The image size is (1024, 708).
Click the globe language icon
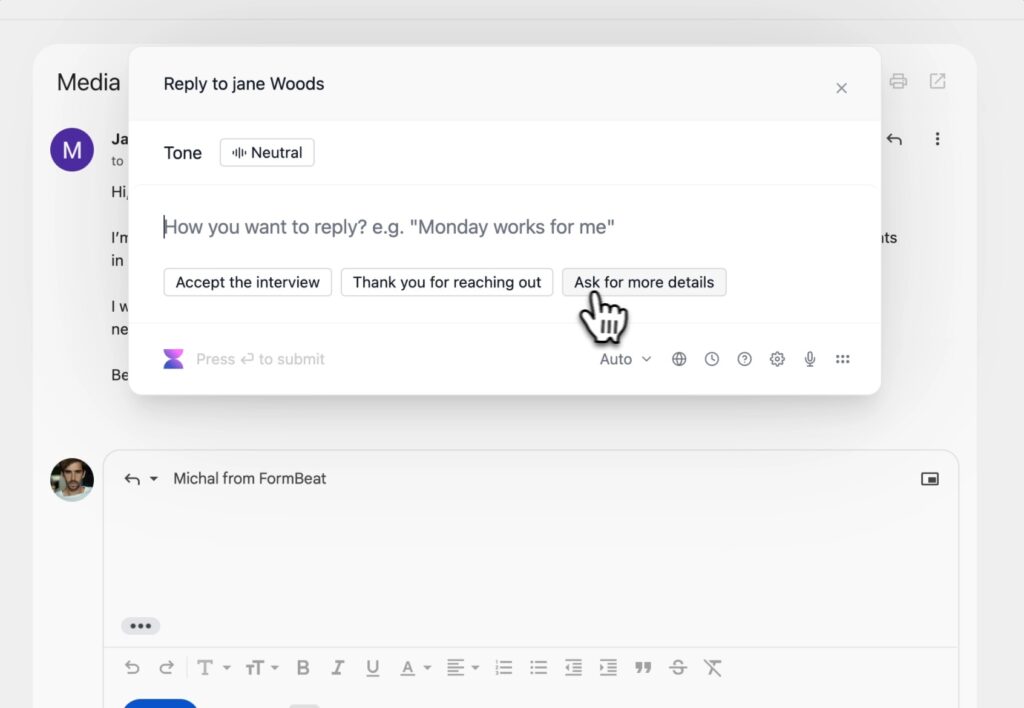coord(679,359)
